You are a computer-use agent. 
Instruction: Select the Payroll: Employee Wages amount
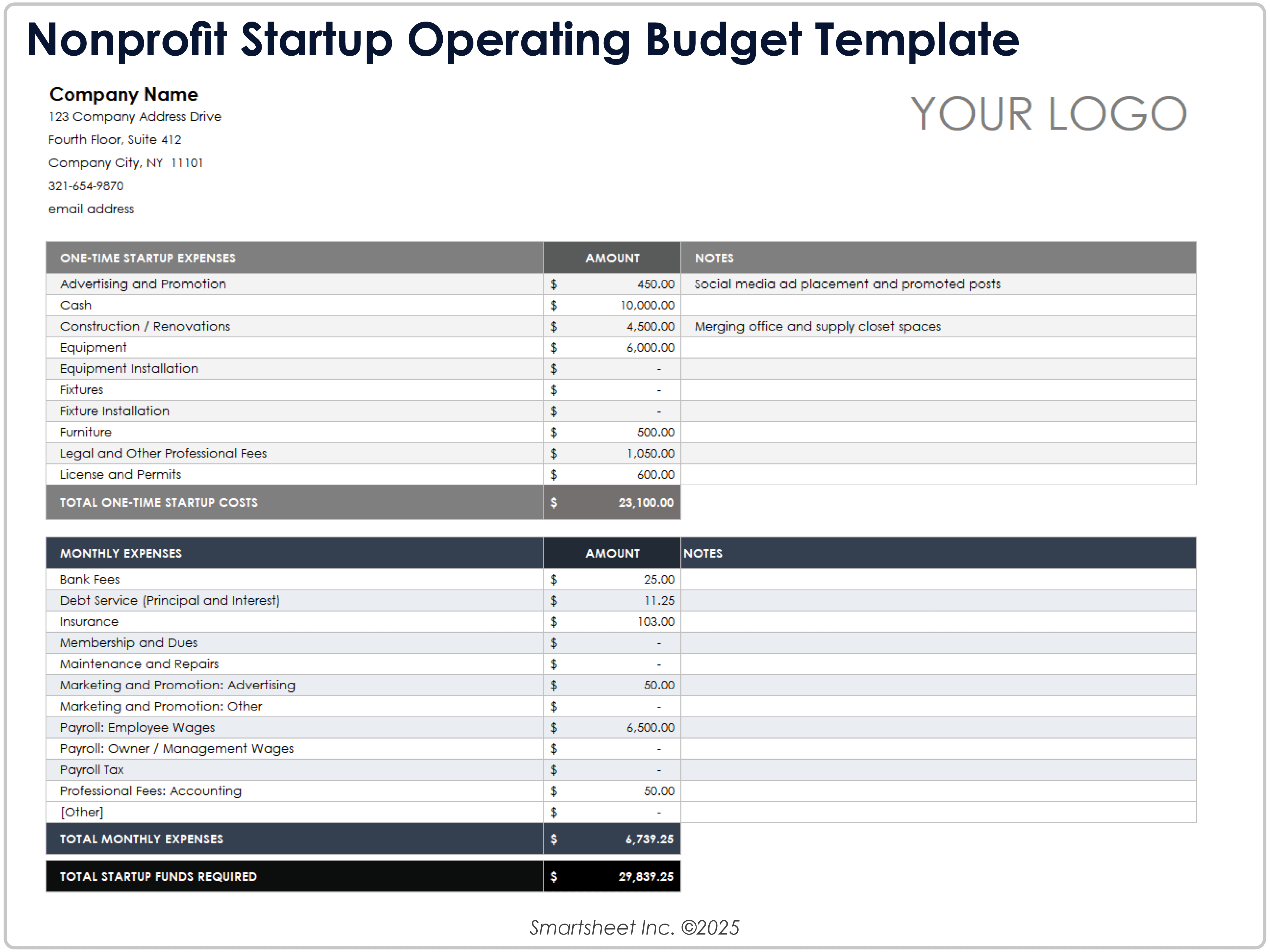point(650,728)
